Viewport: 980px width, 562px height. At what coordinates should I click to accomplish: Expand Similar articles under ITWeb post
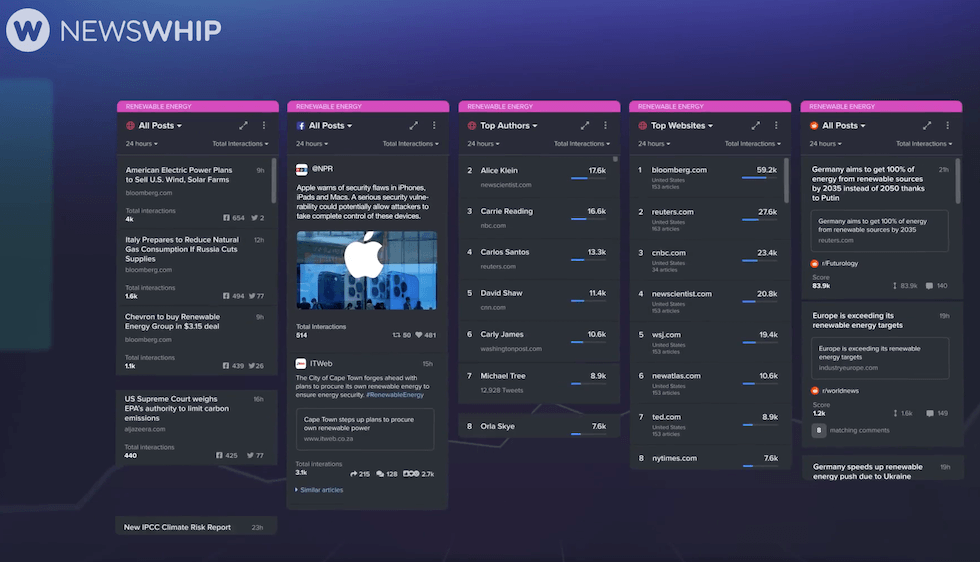pos(319,490)
